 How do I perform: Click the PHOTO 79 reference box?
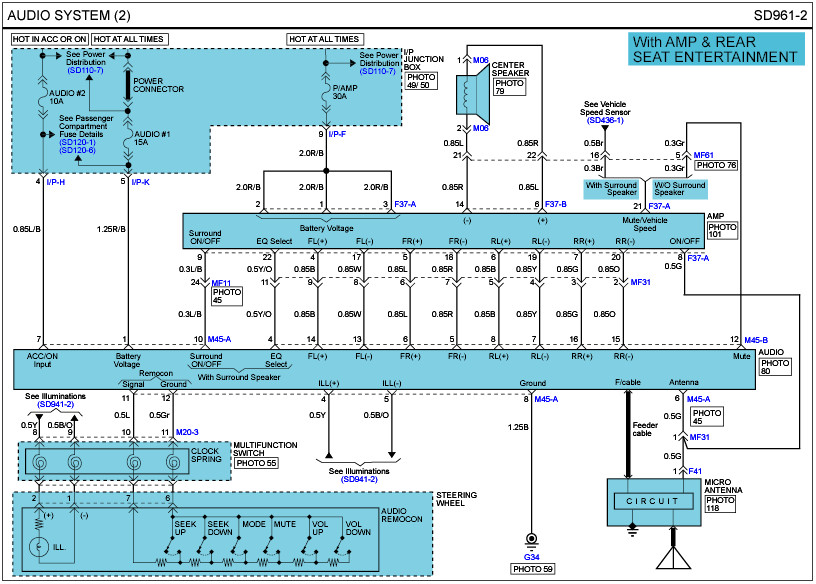(509, 87)
